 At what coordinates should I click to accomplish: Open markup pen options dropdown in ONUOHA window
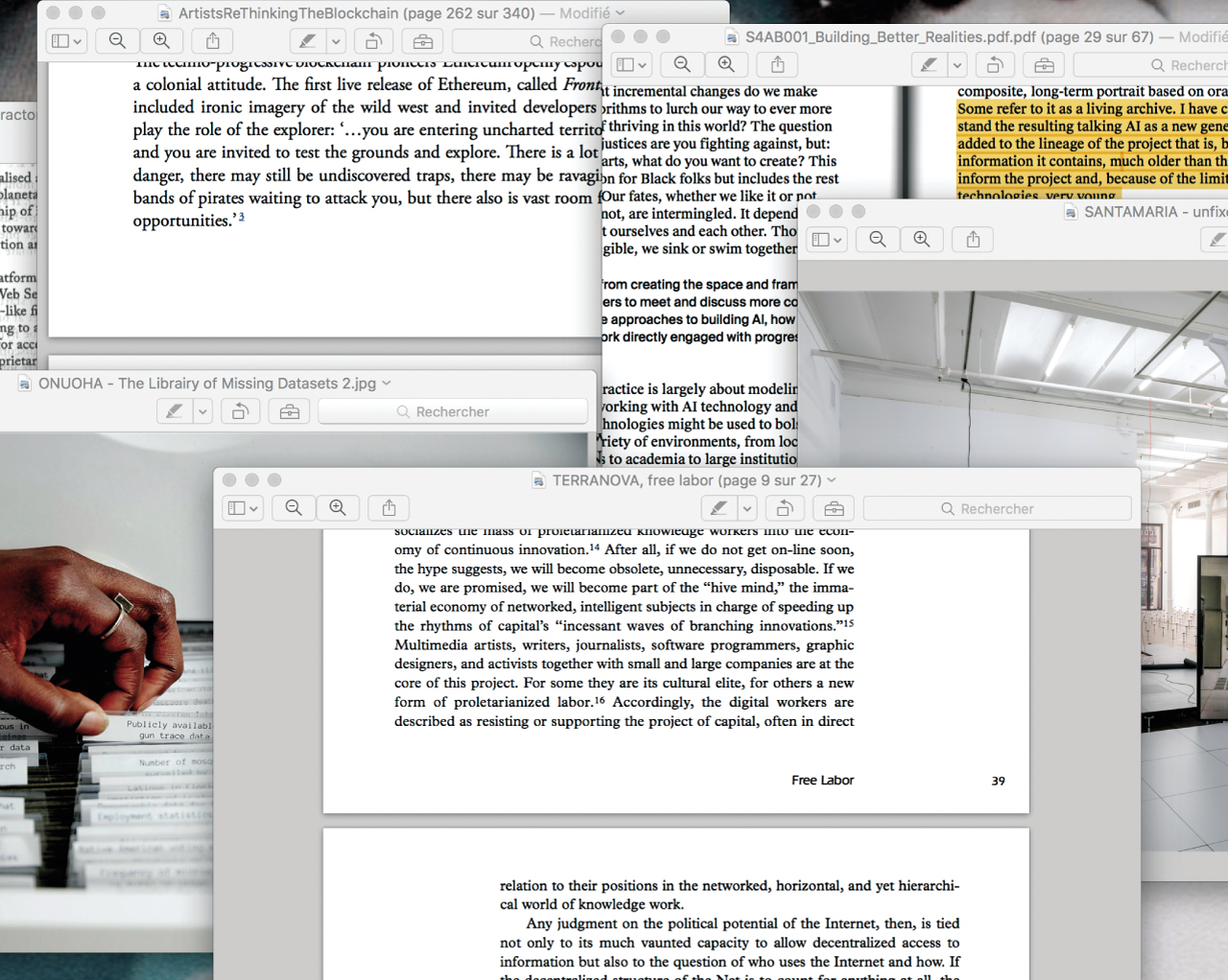202,411
